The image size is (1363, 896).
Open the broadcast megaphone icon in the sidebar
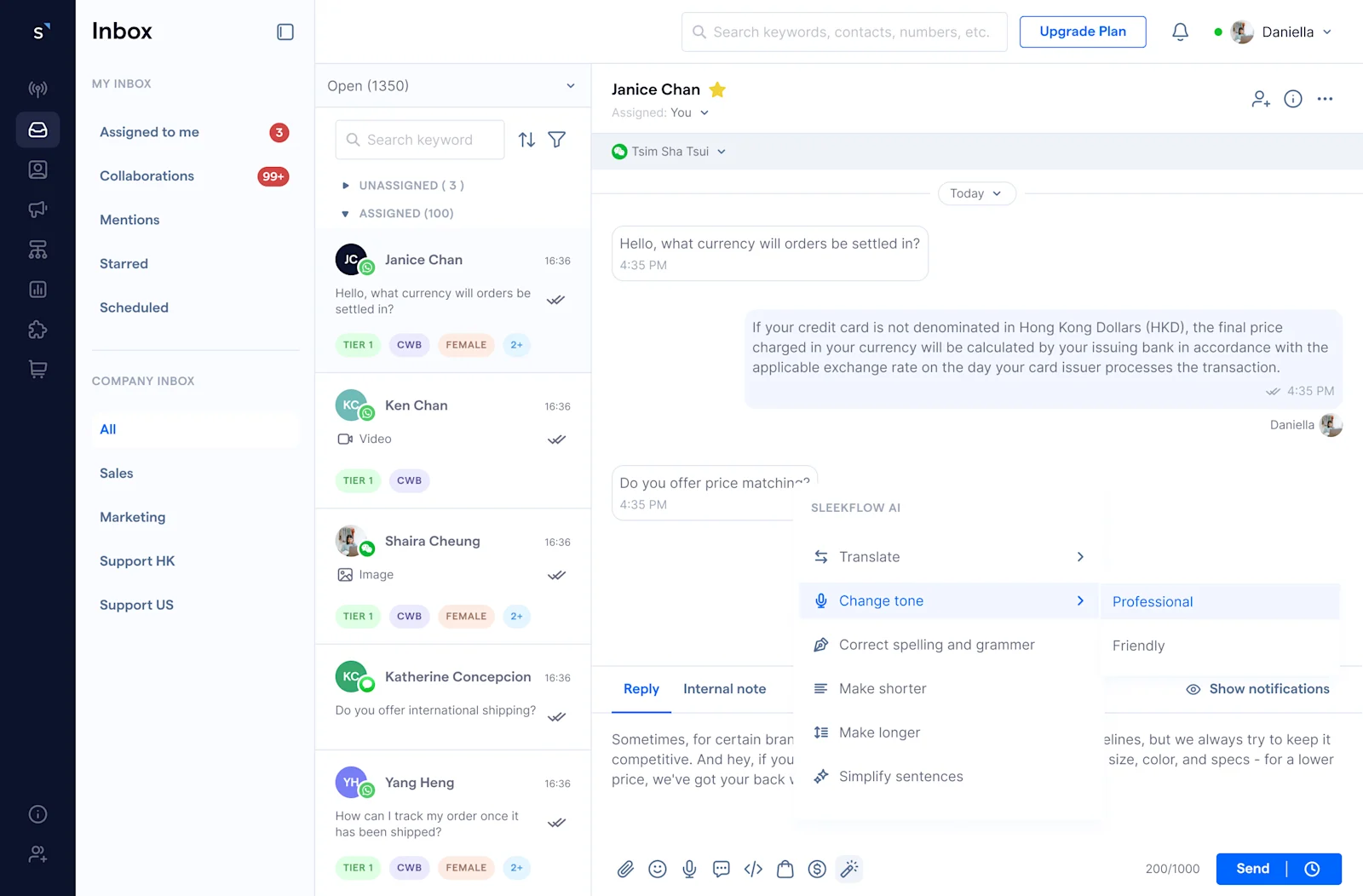click(x=37, y=209)
